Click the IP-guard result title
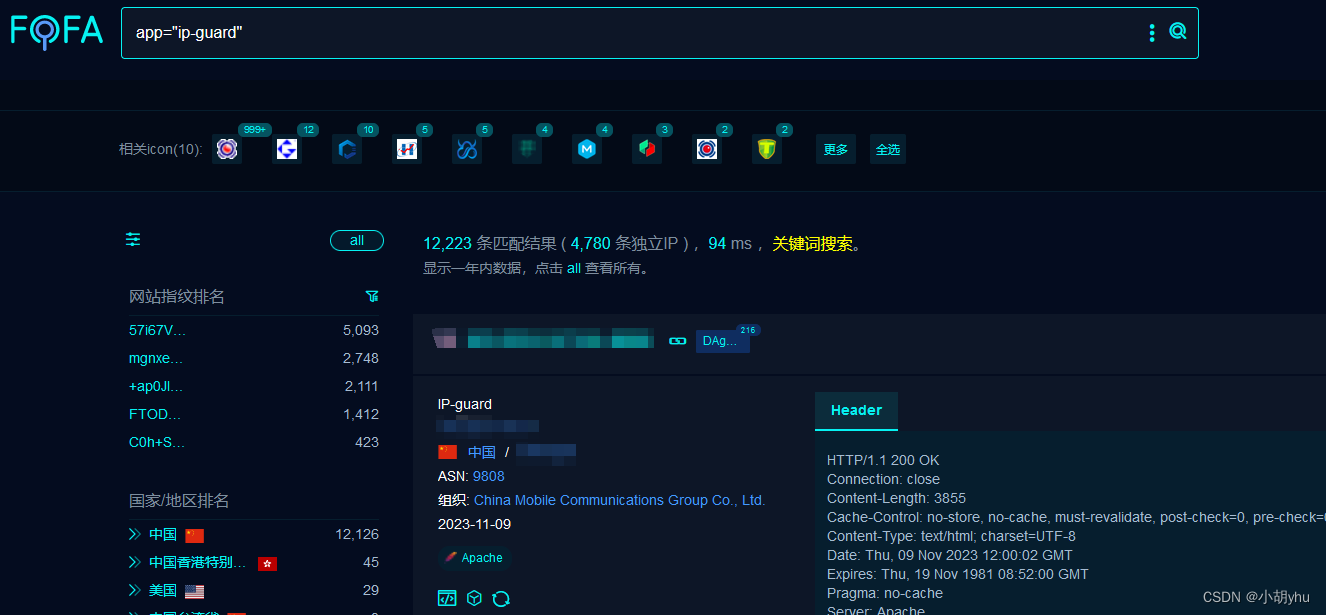The image size is (1326, 615). (465, 404)
